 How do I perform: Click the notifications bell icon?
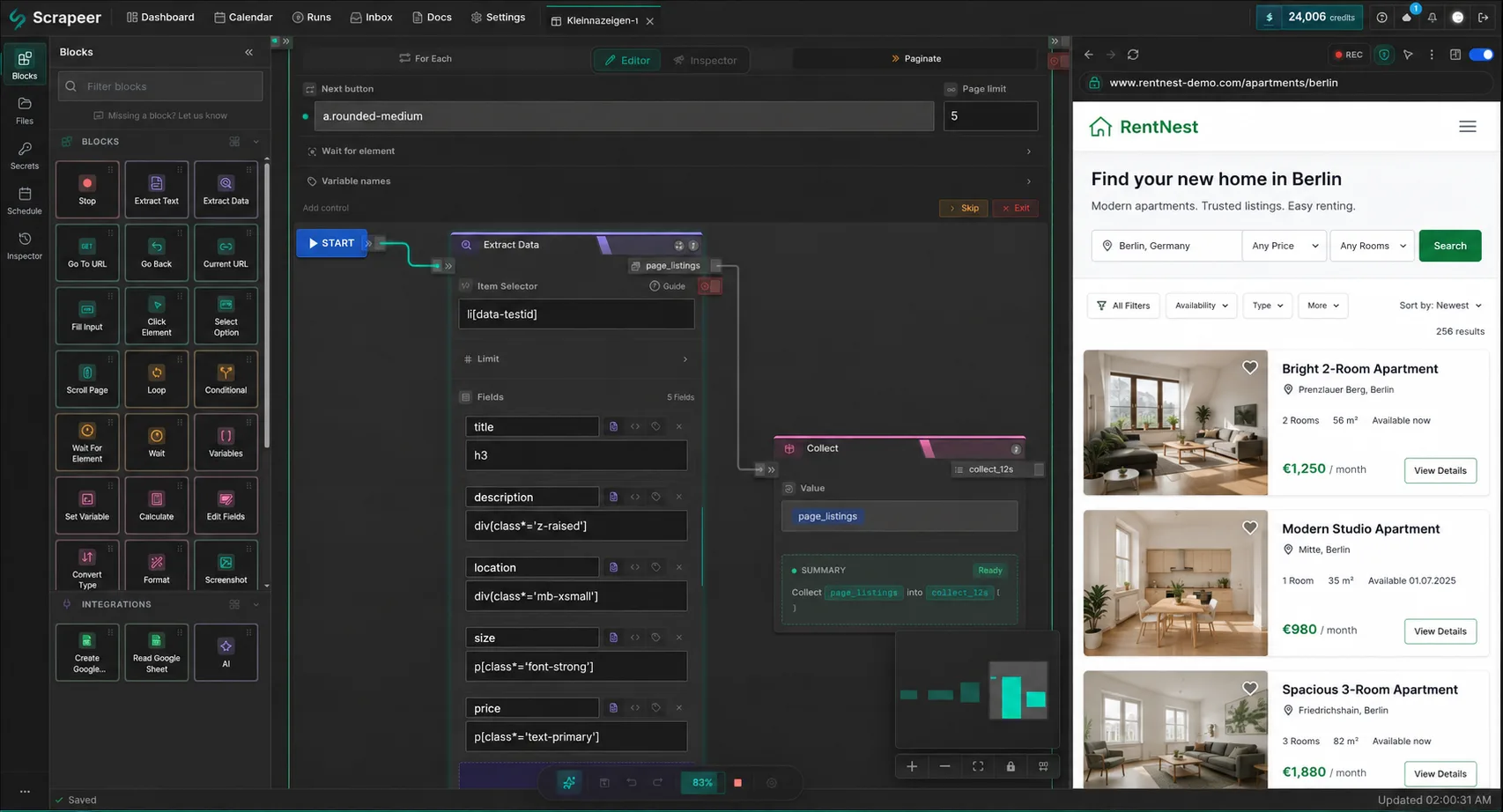point(1433,18)
